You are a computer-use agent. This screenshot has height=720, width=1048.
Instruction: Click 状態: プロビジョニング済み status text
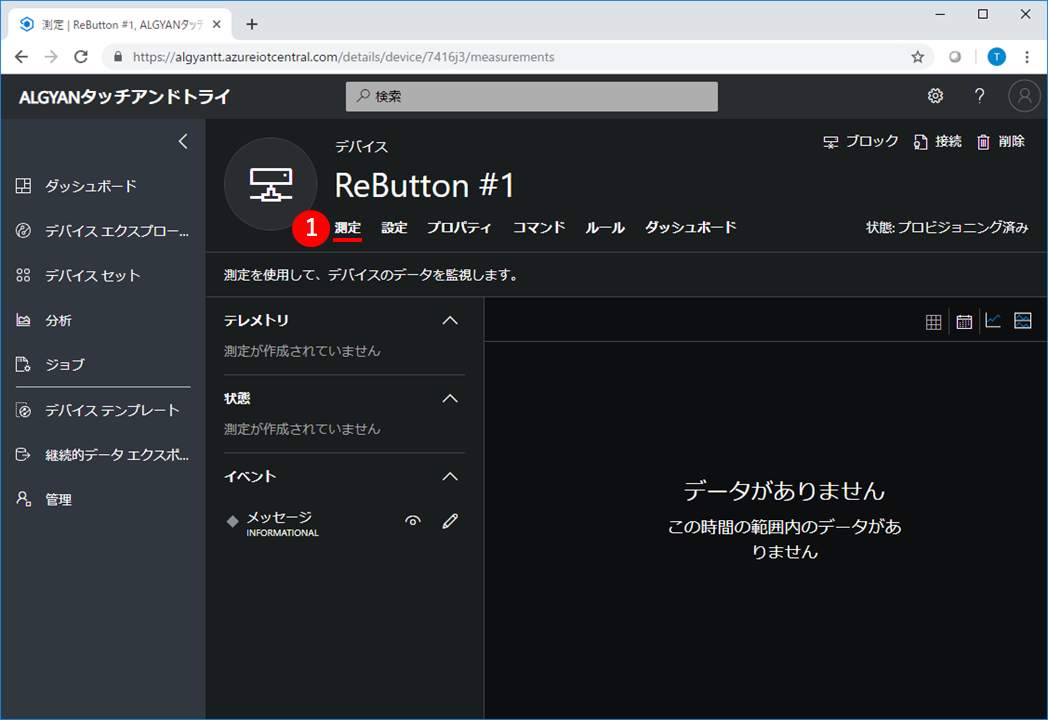click(946, 228)
